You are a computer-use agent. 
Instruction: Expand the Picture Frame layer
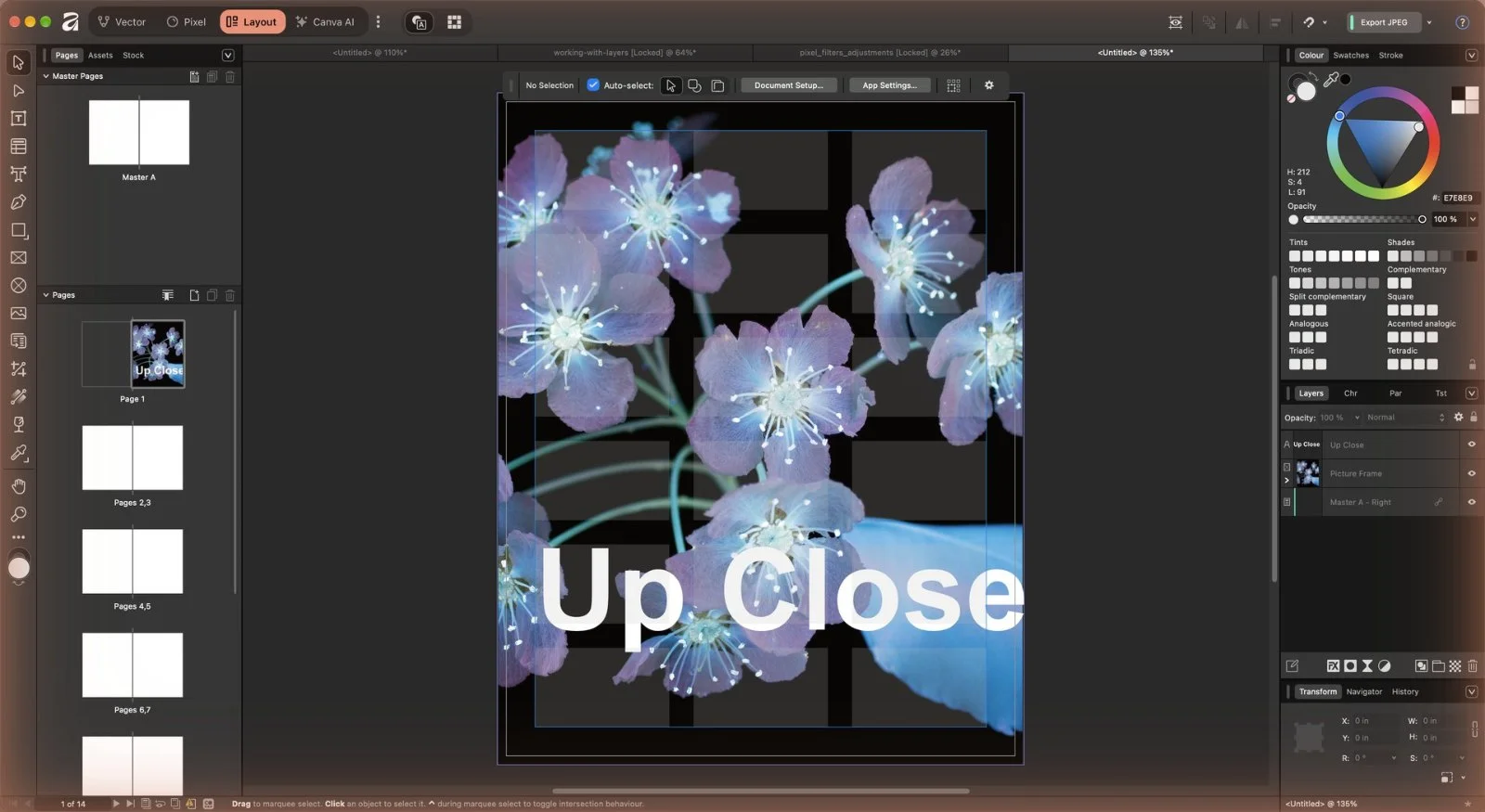click(1286, 481)
